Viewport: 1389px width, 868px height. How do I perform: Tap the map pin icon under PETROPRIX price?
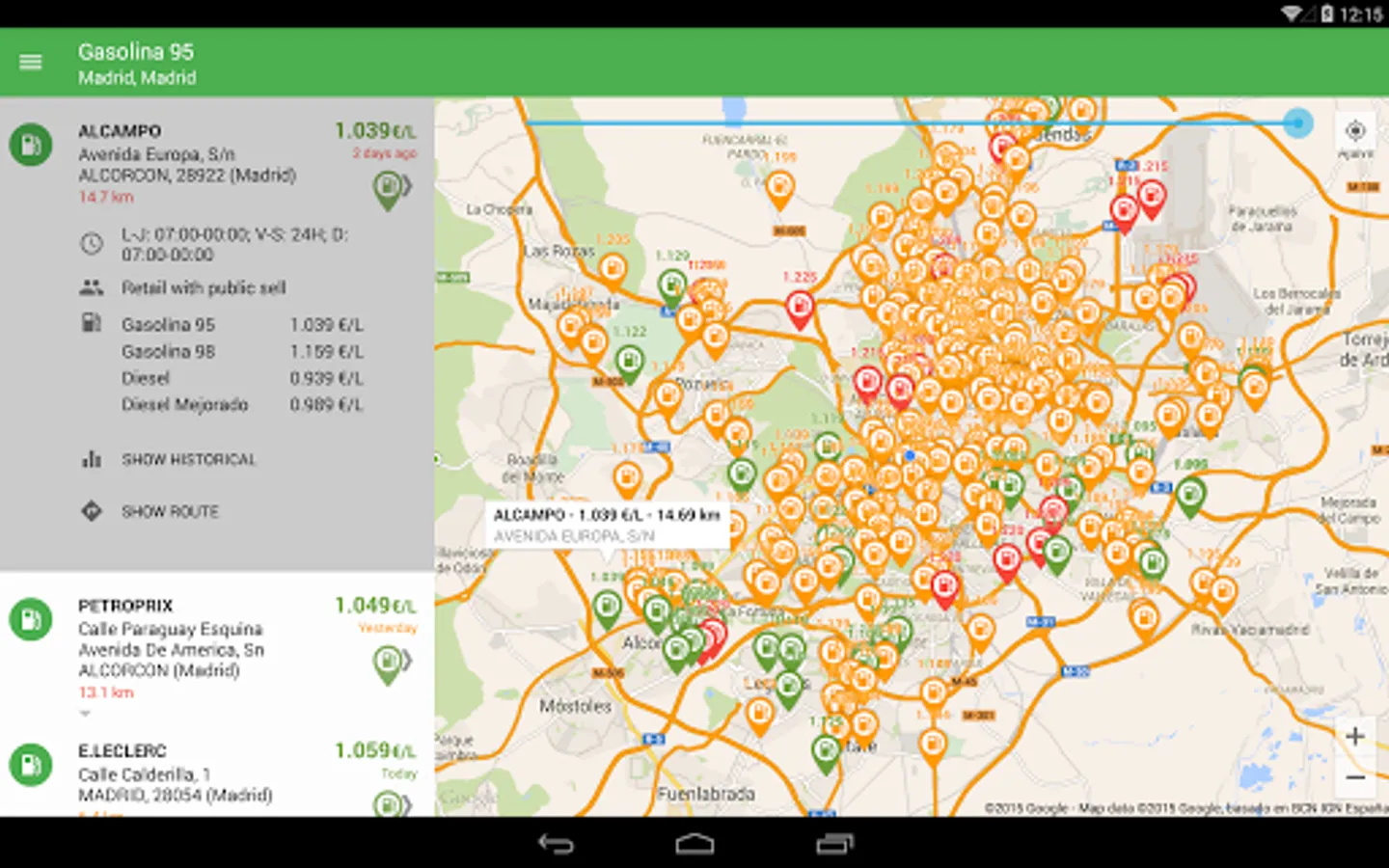click(x=389, y=665)
